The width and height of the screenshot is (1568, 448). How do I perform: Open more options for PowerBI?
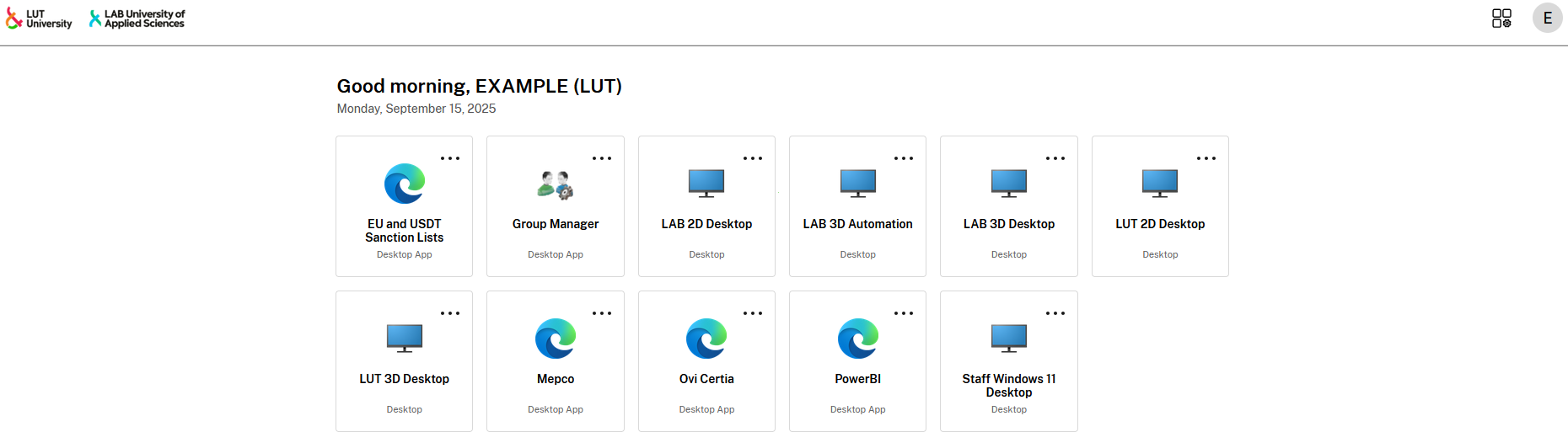[904, 313]
